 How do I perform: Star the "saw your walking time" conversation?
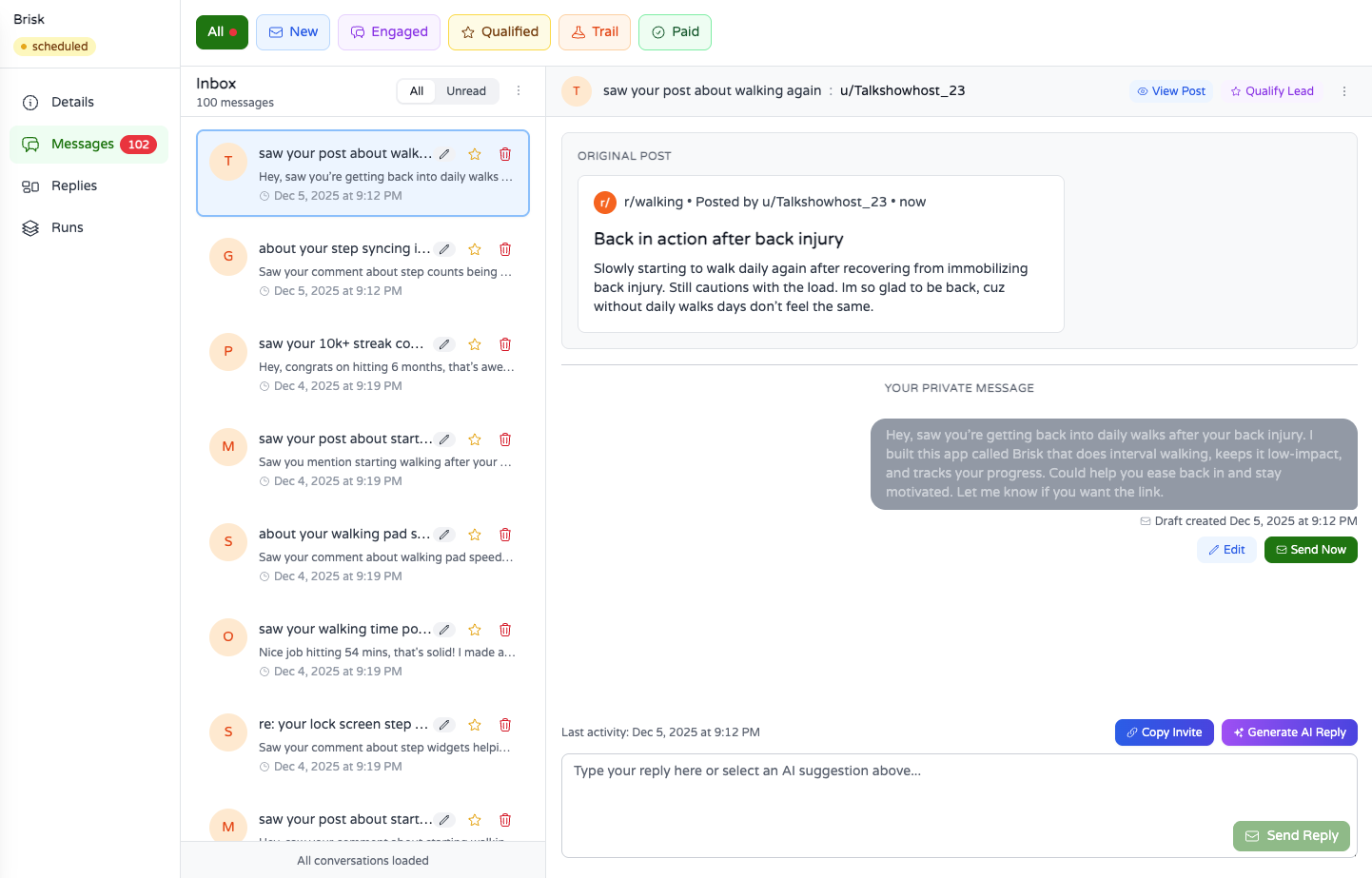click(475, 629)
